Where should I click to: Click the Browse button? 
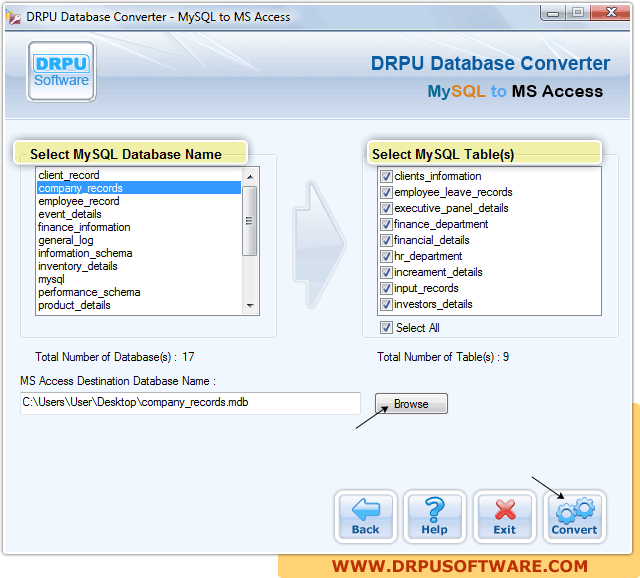[411, 404]
